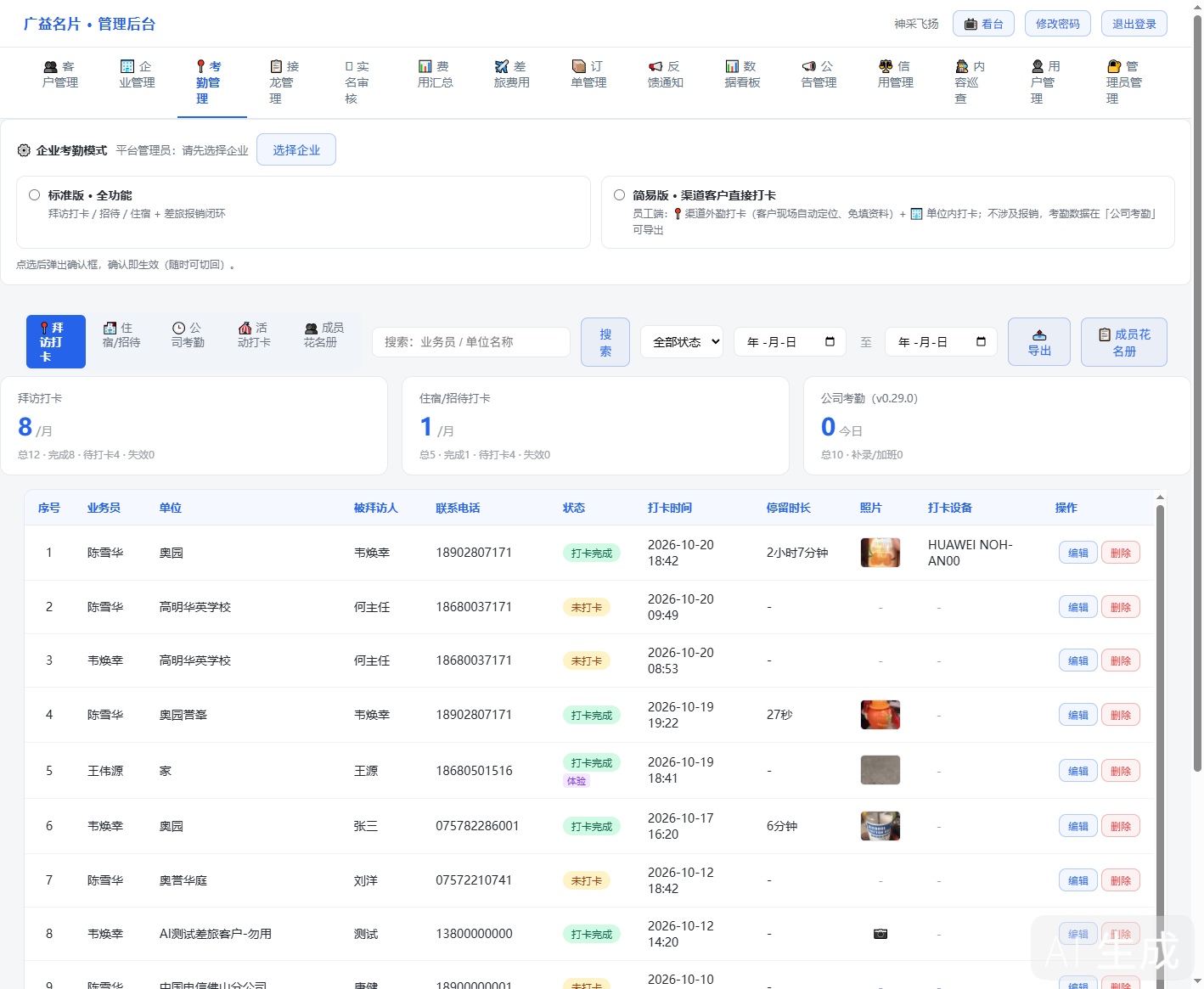Open 成员花名册 button at right
This screenshot has height=989, width=1204.
1124,342
